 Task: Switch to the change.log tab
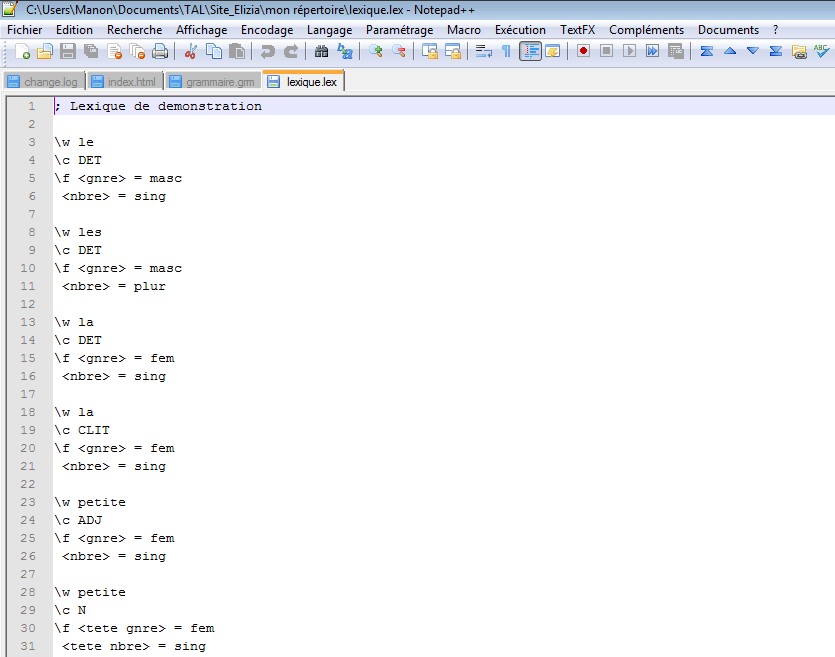point(44,81)
